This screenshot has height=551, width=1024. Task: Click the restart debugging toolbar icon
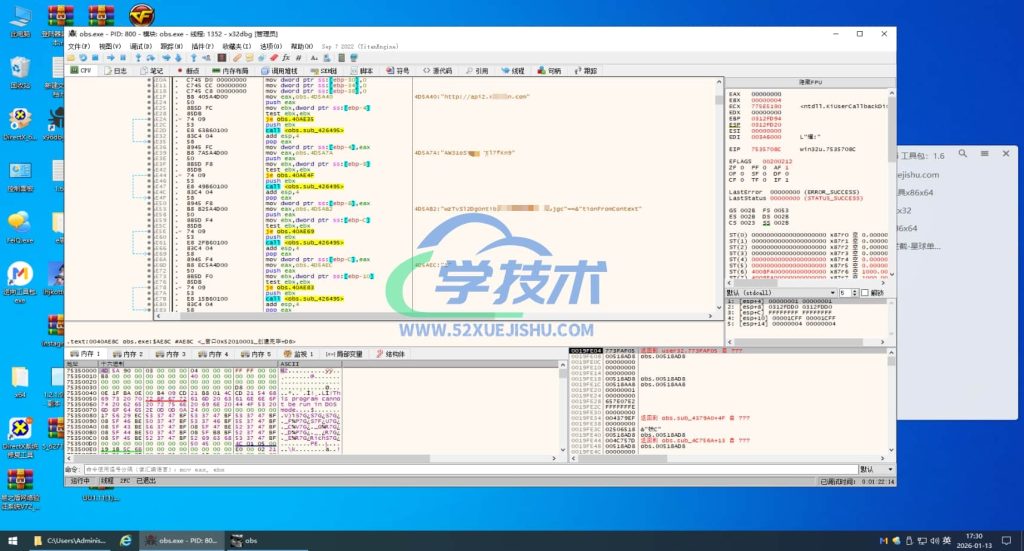[83, 58]
